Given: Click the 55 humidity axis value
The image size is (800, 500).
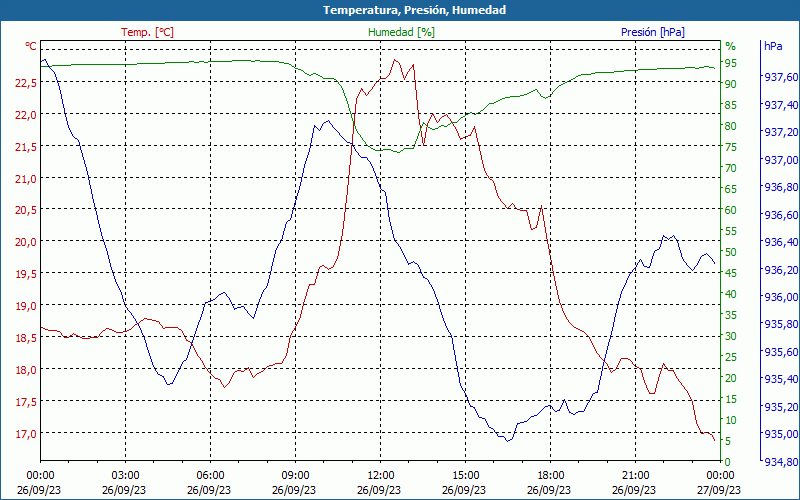Looking at the screenshot, I should click(x=731, y=231).
